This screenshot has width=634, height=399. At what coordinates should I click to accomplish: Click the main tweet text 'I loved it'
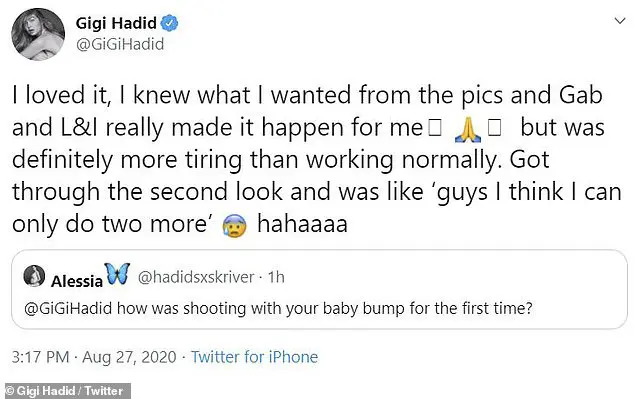[61, 95]
